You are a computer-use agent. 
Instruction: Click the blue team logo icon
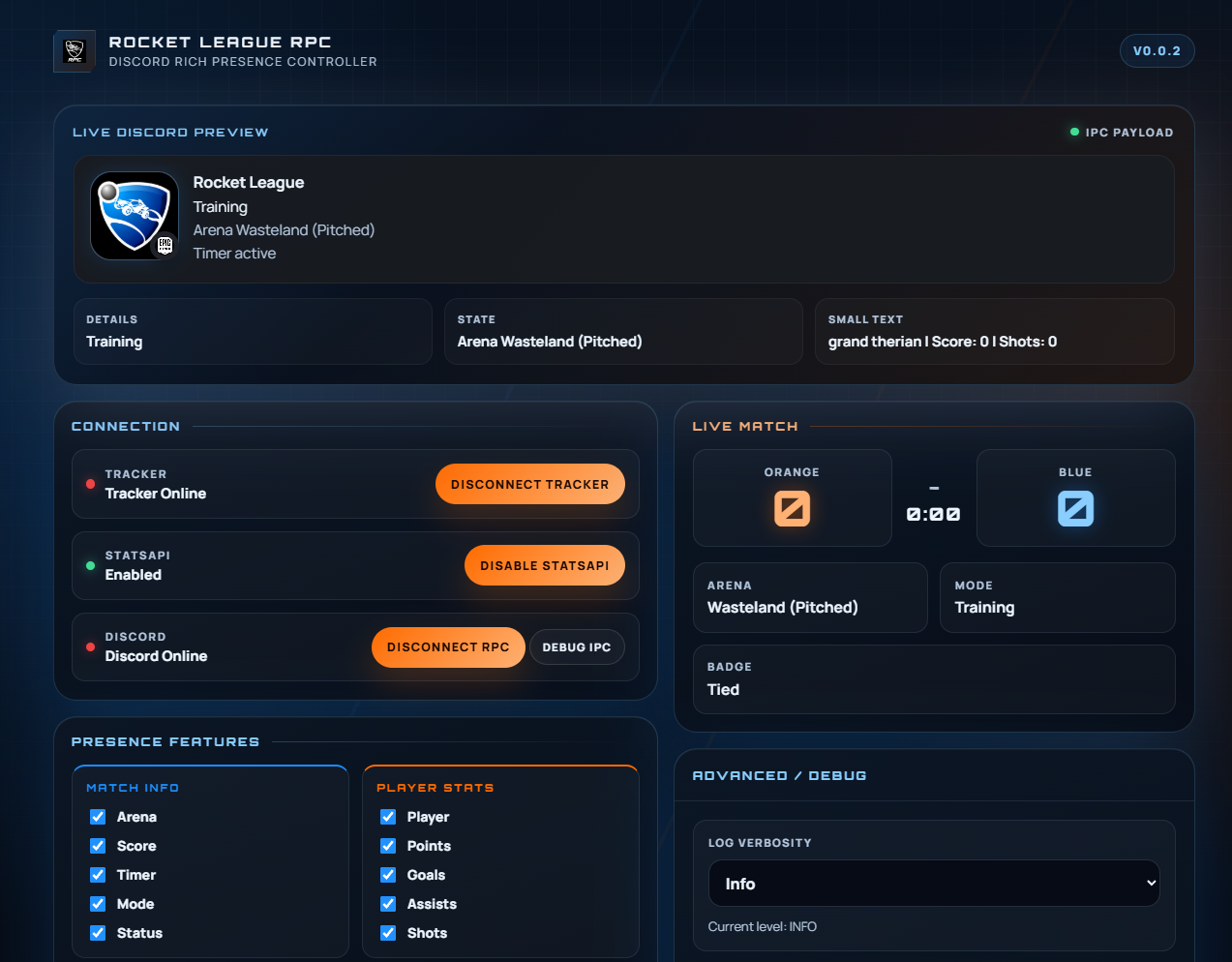click(1075, 508)
